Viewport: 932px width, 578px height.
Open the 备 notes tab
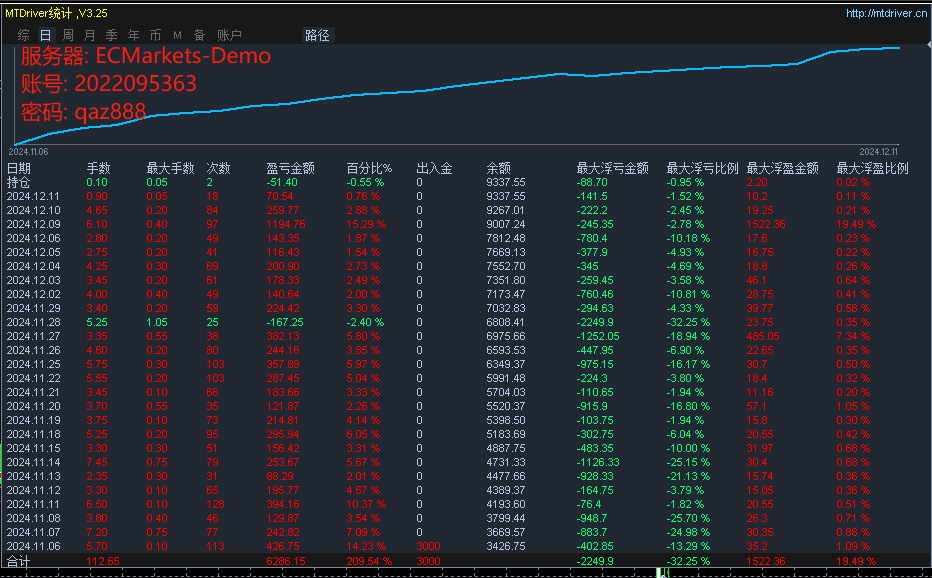coord(200,35)
